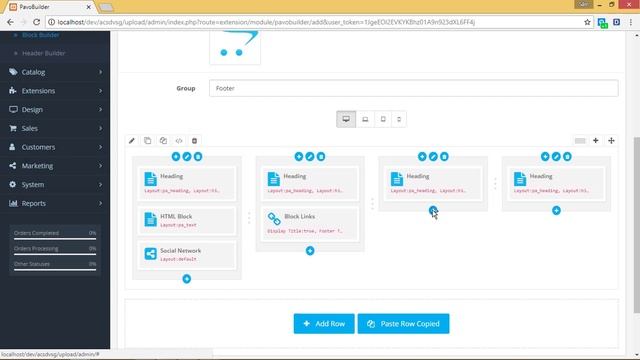Expand the Extensions menu

(x=55, y=91)
